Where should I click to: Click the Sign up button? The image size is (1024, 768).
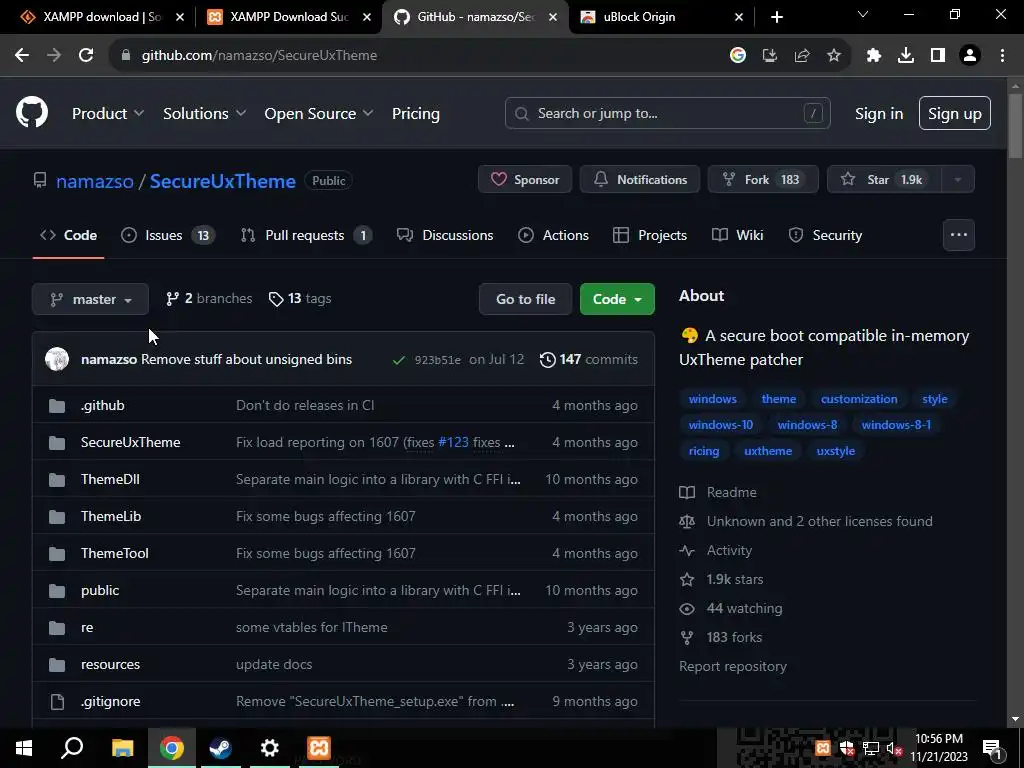pyautogui.click(x=954, y=114)
